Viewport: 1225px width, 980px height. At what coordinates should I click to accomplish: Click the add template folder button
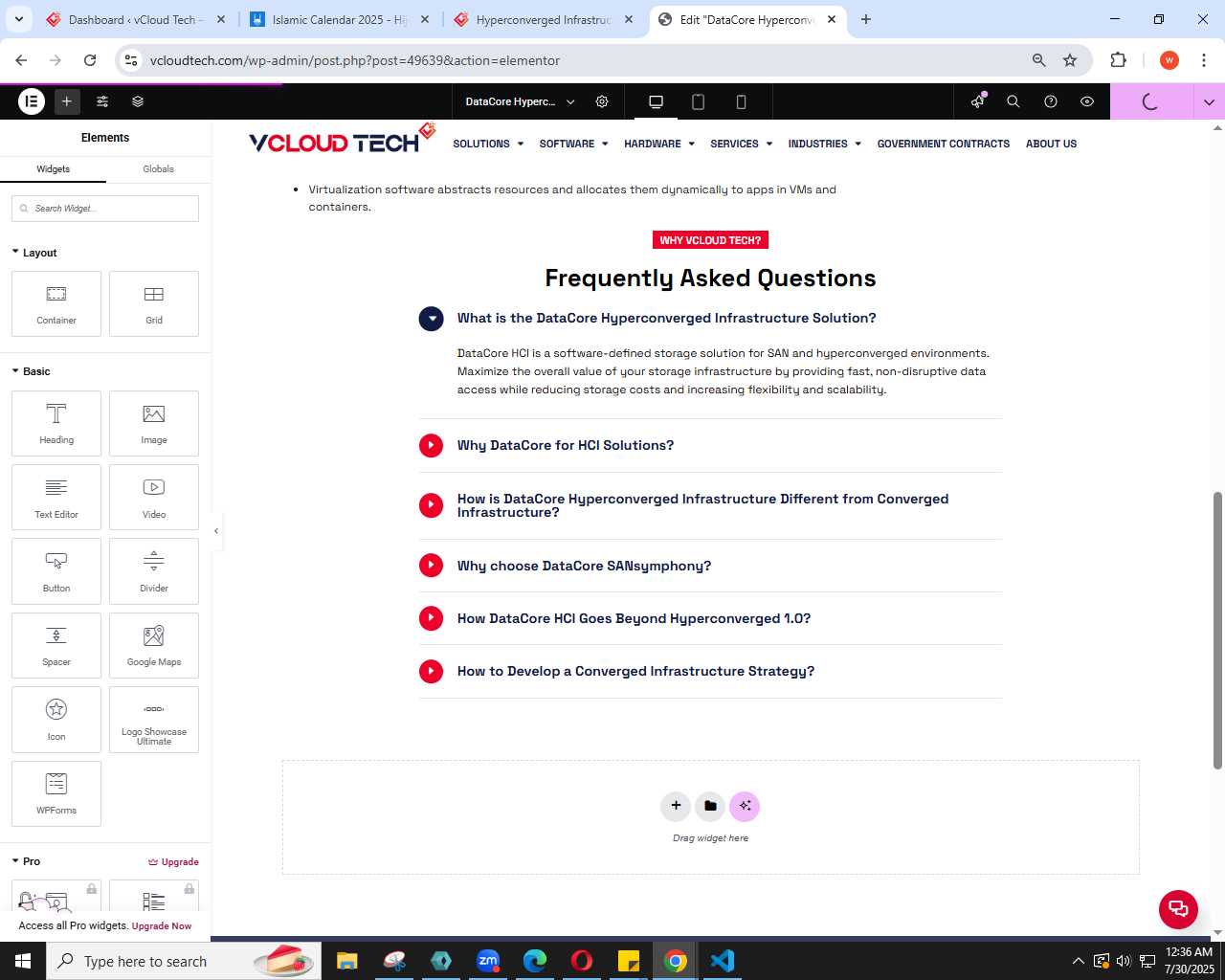click(710, 806)
